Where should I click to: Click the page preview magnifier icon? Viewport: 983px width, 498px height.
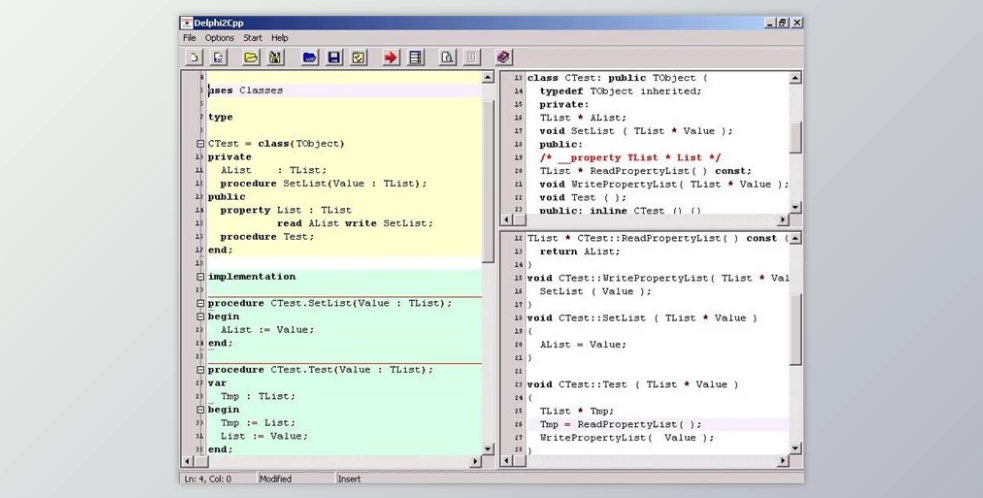pyautogui.click(x=447, y=59)
